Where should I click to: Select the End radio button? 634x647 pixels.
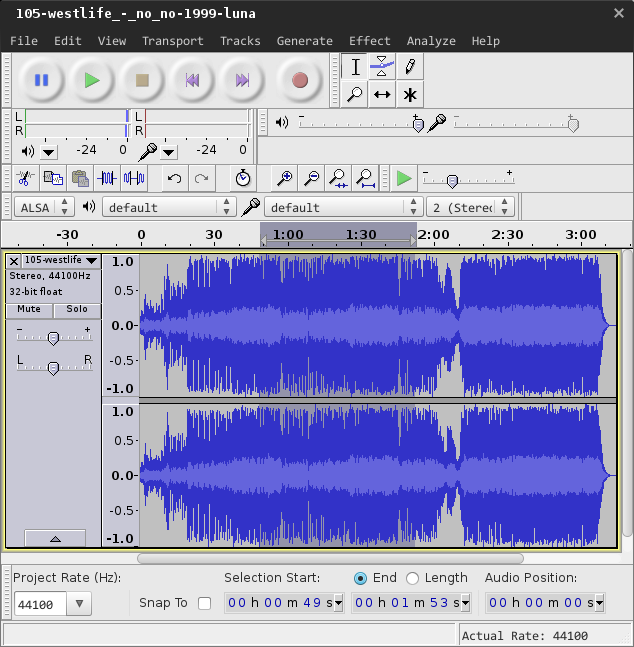(x=360, y=578)
